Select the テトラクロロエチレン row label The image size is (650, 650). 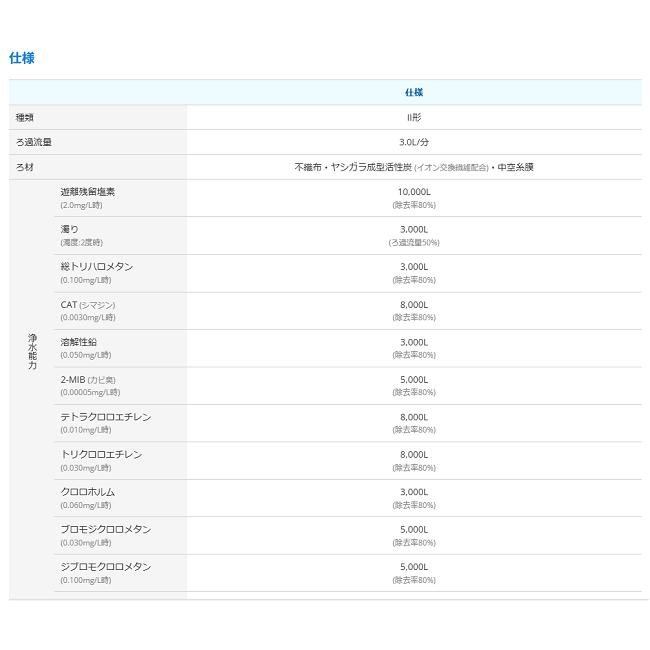pyautogui.click(x=106, y=417)
